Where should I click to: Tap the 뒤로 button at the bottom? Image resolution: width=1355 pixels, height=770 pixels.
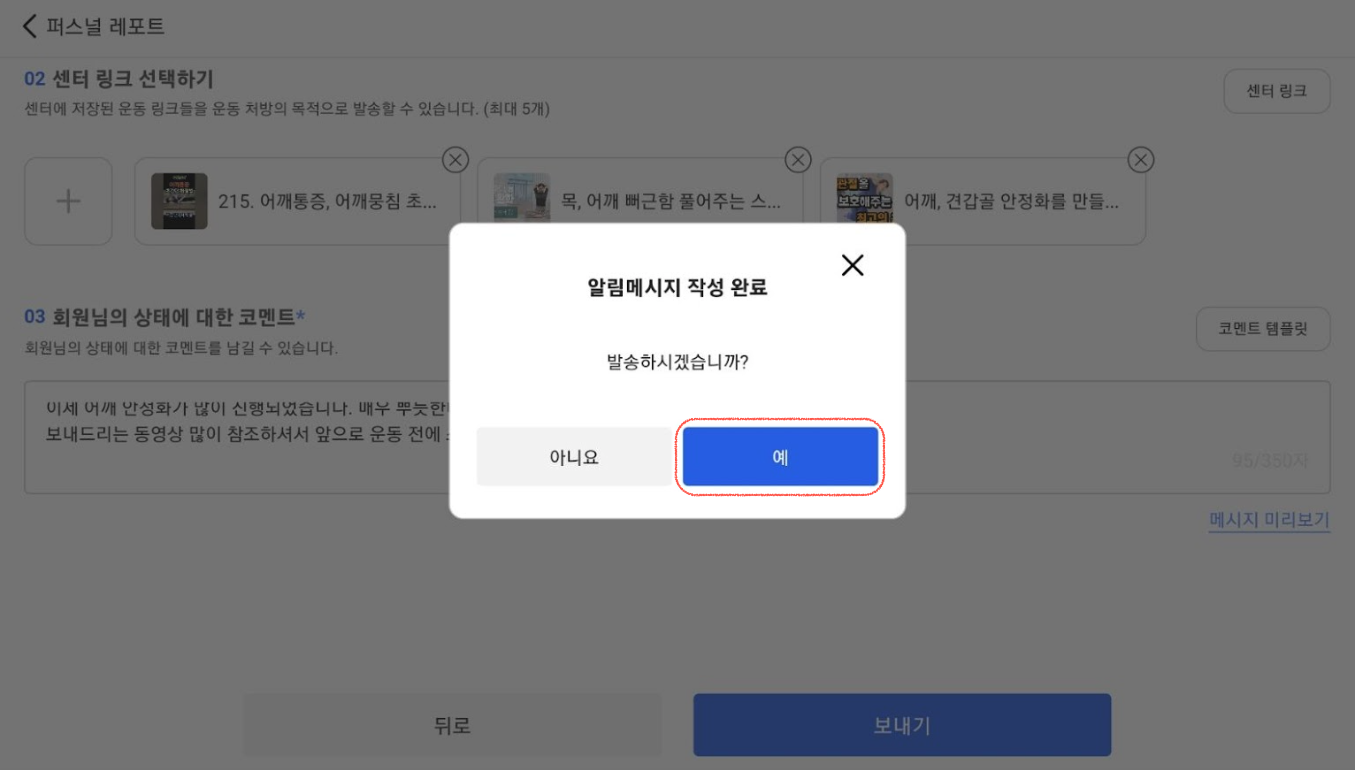[452, 725]
